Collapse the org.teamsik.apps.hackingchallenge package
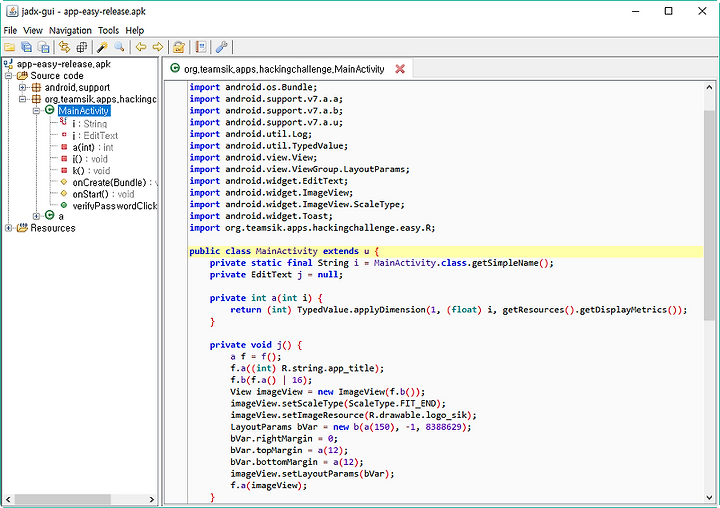The image size is (720, 508). [x=22, y=99]
